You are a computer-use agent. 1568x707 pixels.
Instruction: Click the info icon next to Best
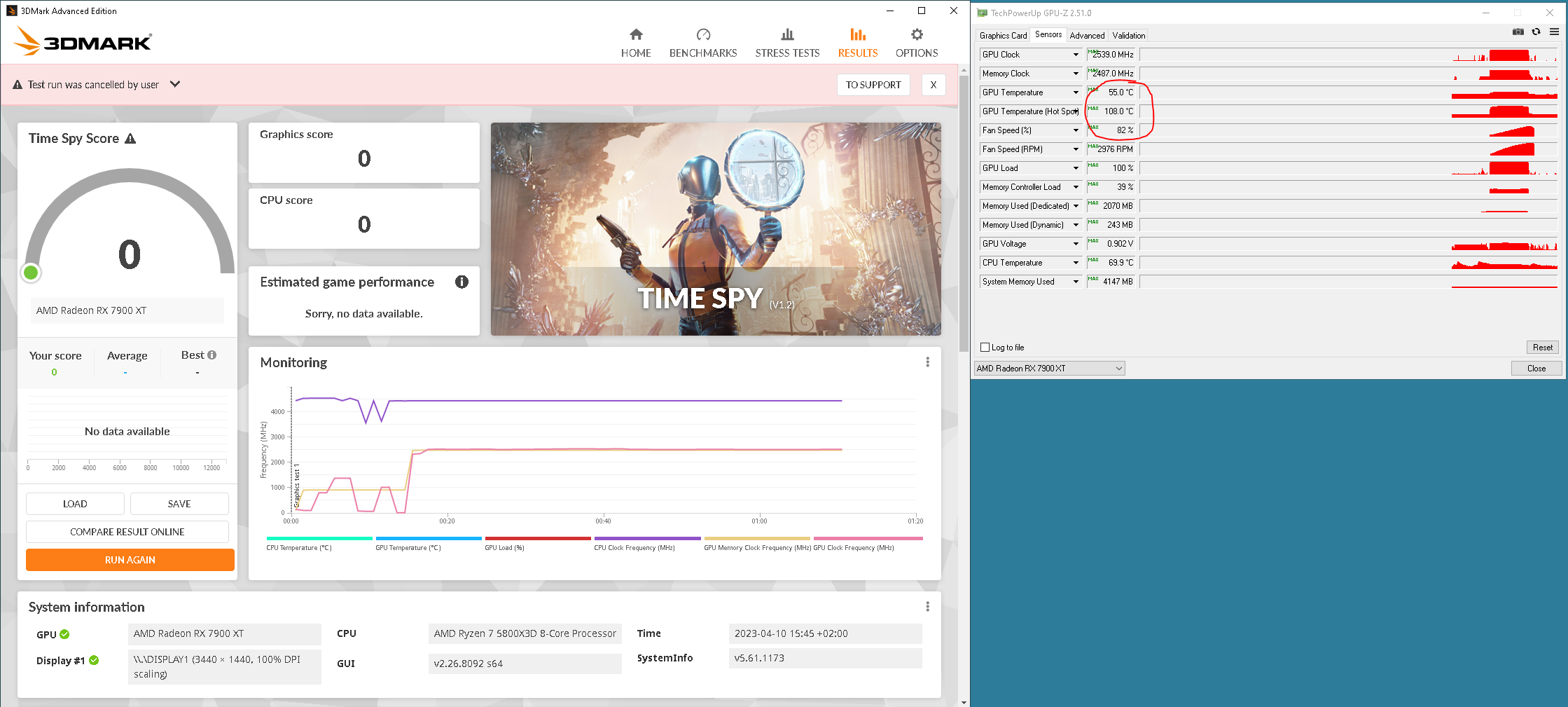(x=212, y=355)
